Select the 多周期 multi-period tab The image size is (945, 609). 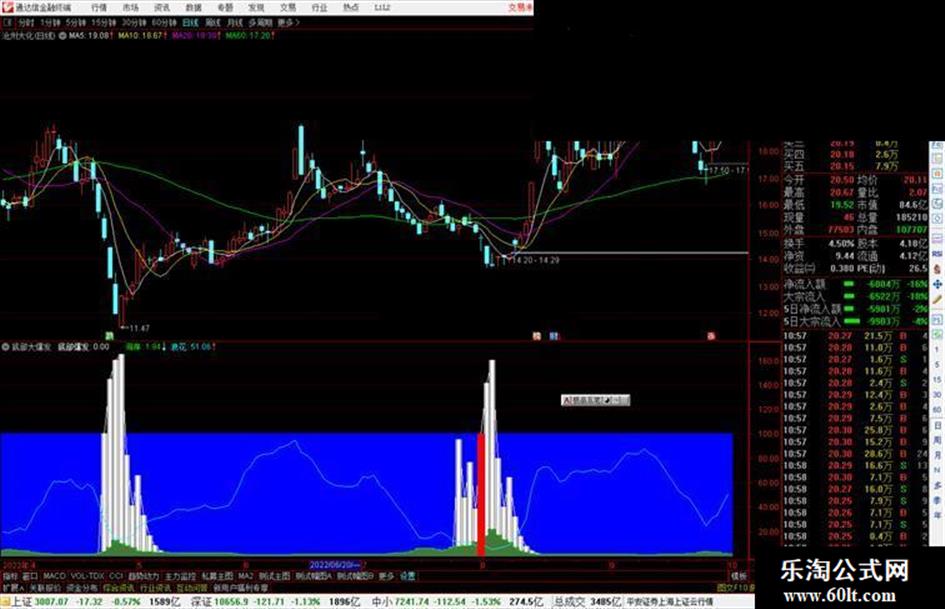point(260,22)
